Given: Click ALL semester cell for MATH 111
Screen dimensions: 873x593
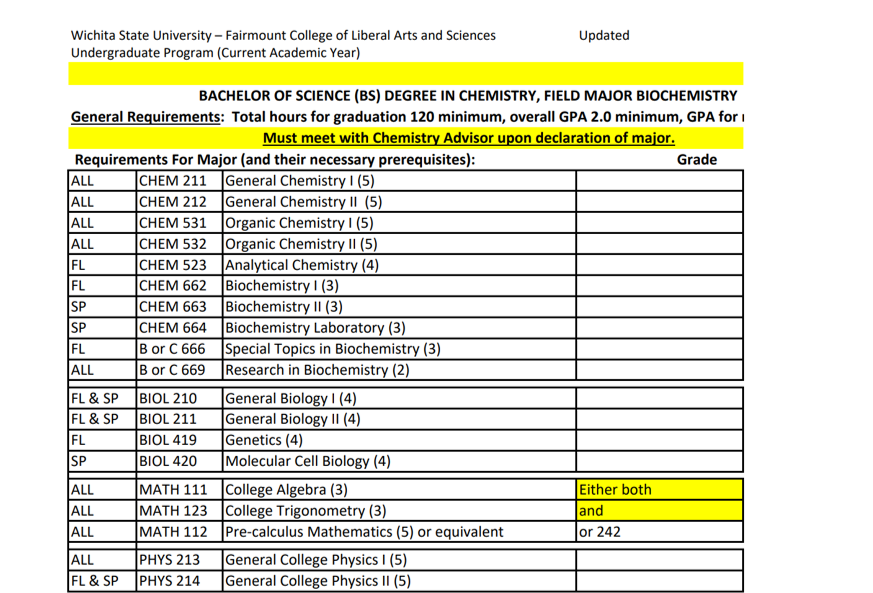Looking at the screenshot, I should click(102, 491).
